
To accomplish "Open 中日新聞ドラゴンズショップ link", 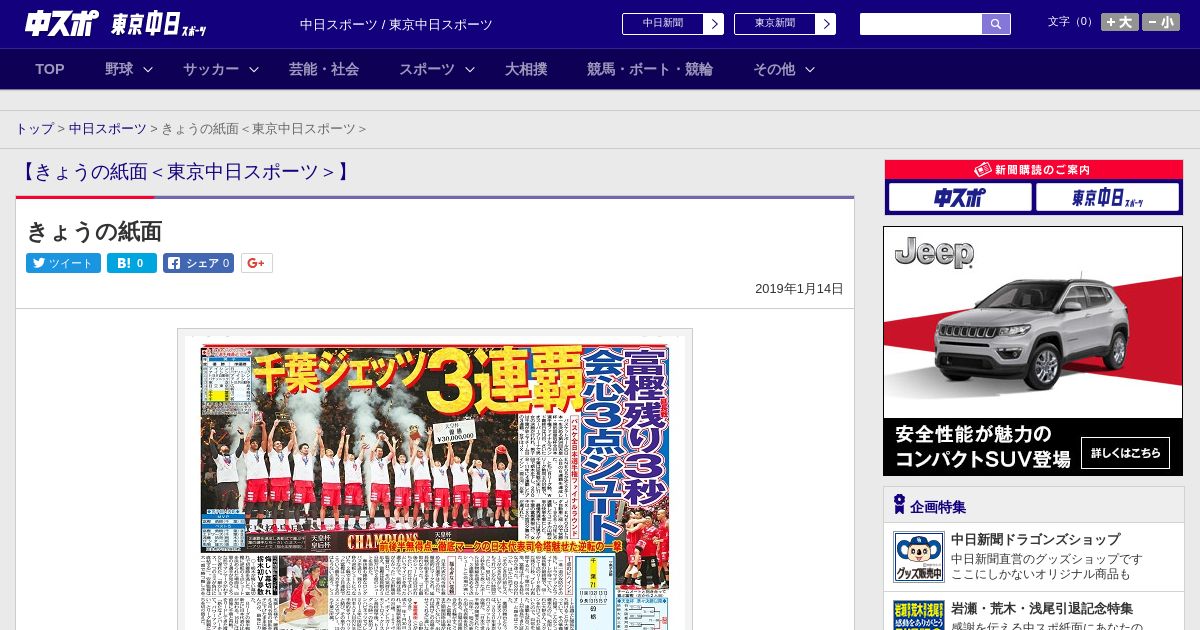I will click(x=1035, y=539).
